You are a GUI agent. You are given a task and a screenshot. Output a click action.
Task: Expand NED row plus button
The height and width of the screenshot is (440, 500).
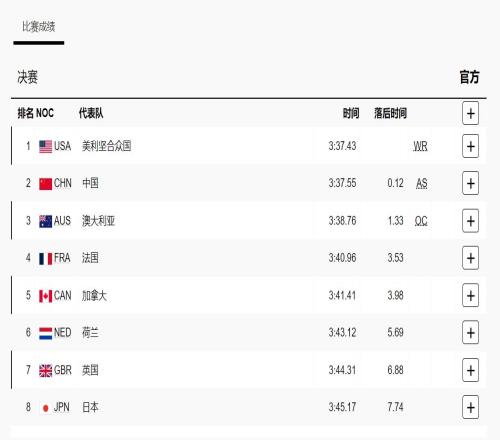470,333
